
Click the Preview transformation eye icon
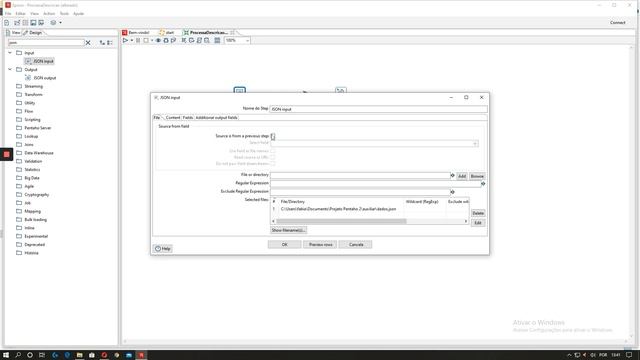[x=158, y=40]
